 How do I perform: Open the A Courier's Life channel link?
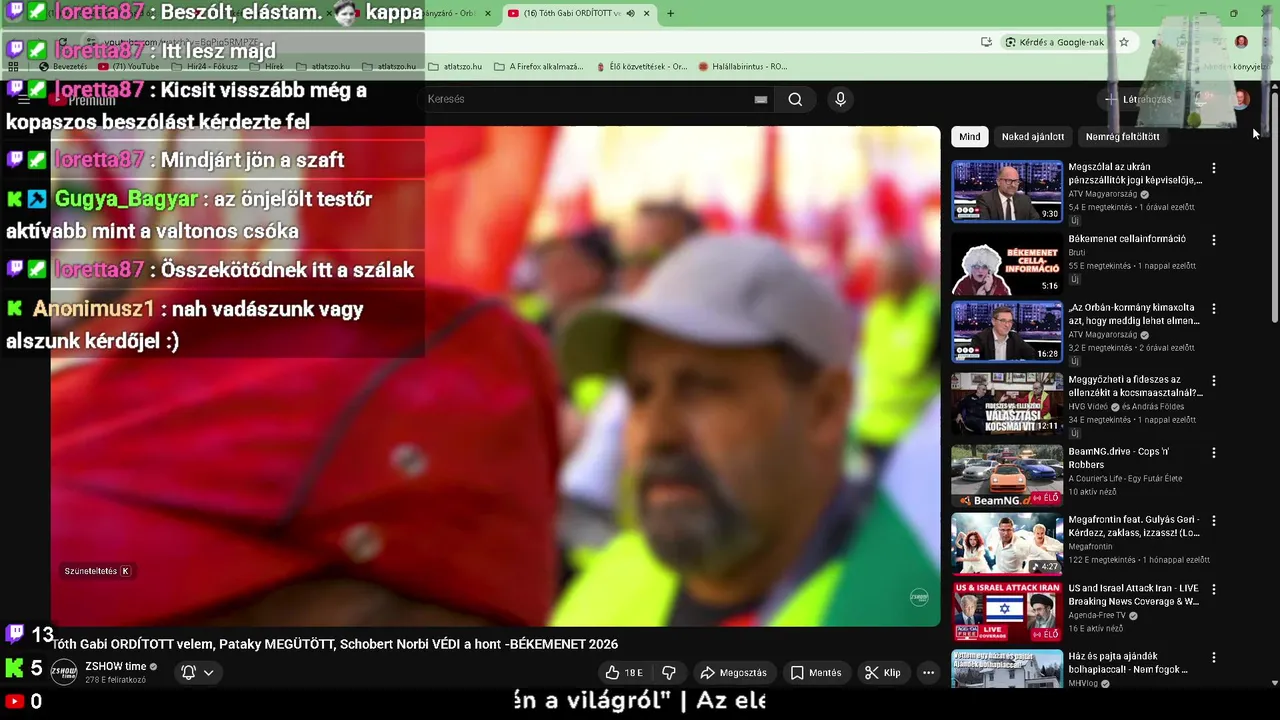coord(1125,478)
